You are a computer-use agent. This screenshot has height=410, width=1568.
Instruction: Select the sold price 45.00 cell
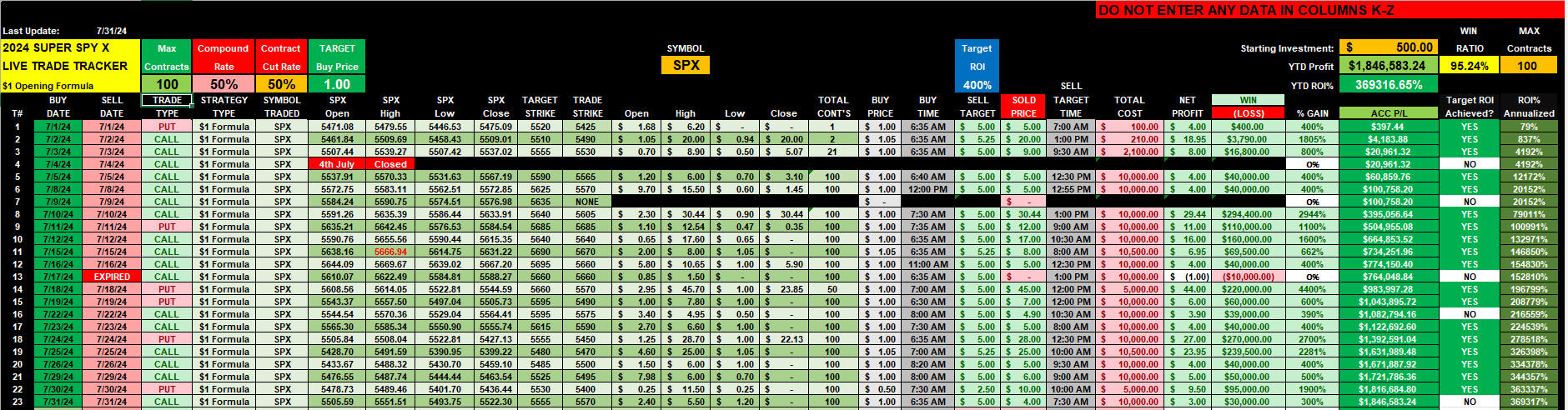(1023, 289)
